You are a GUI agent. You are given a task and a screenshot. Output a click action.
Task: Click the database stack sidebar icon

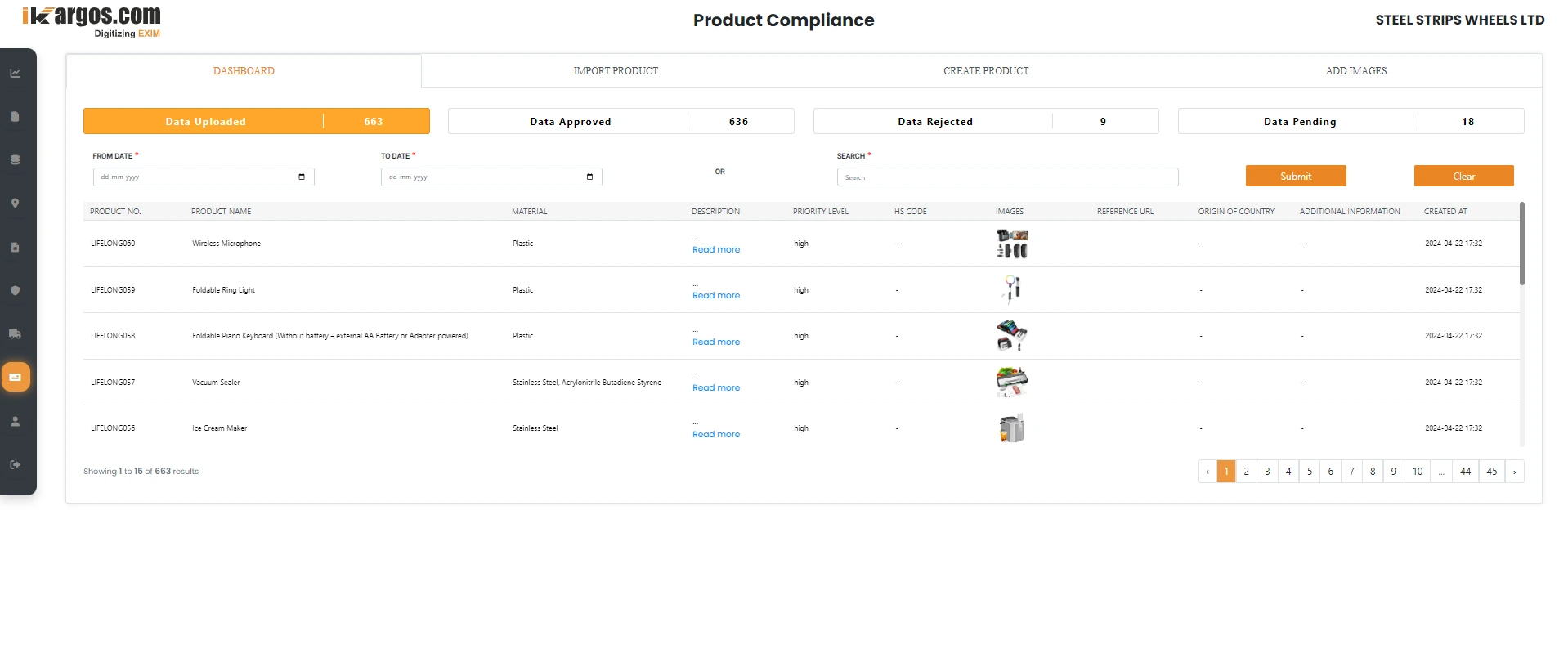pos(15,160)
